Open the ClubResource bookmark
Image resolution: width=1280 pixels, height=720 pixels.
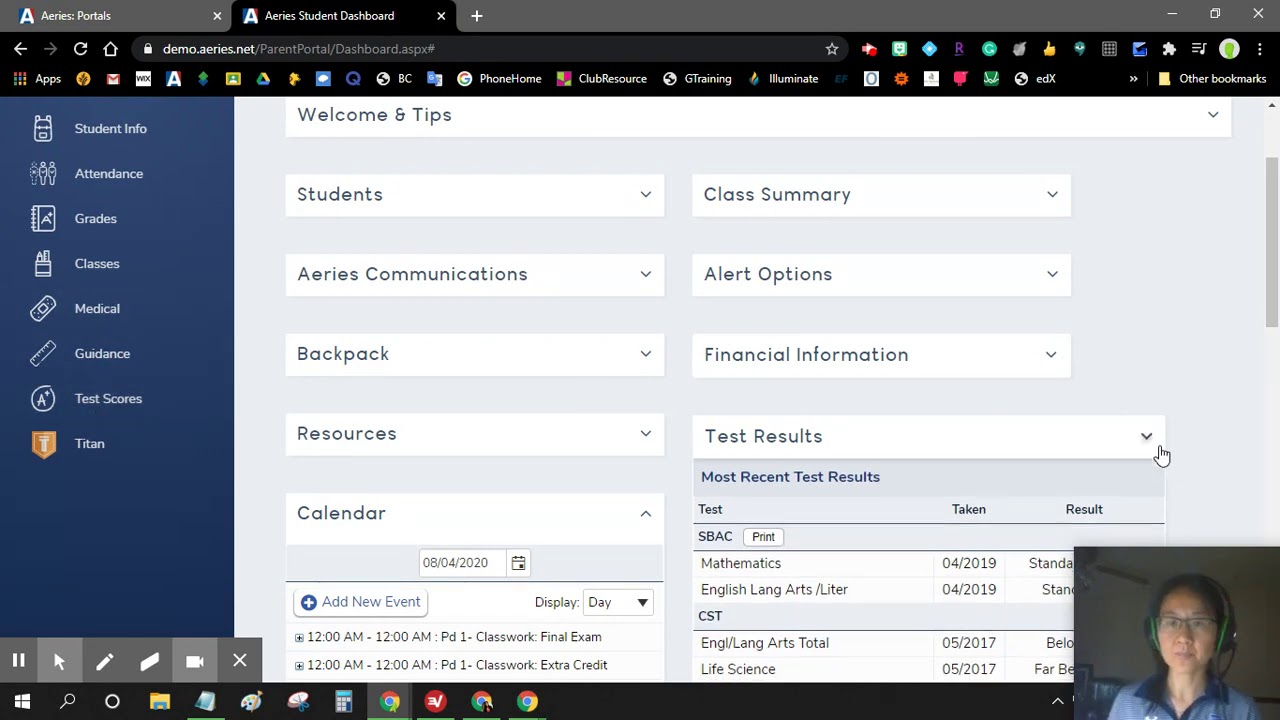pyautogui.click(x=602, y=78)
